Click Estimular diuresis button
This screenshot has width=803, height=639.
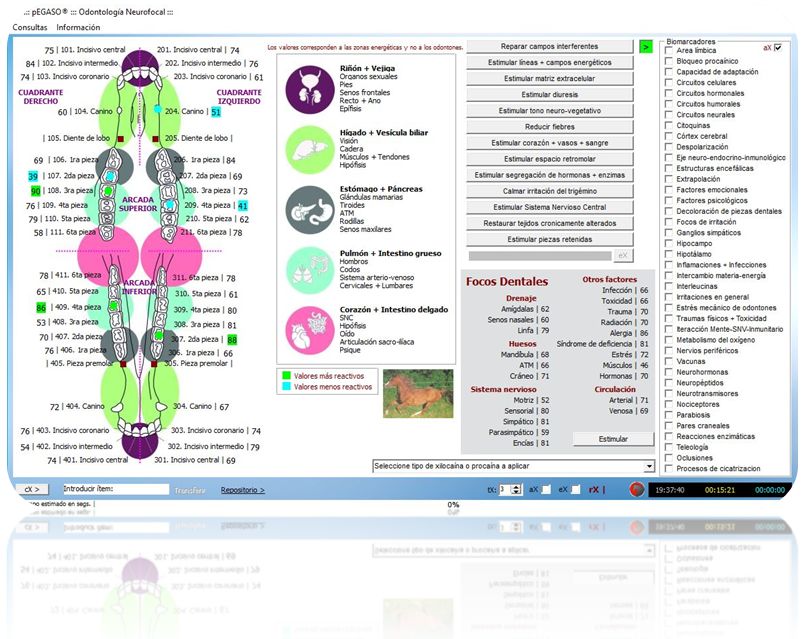coord(550,95)
